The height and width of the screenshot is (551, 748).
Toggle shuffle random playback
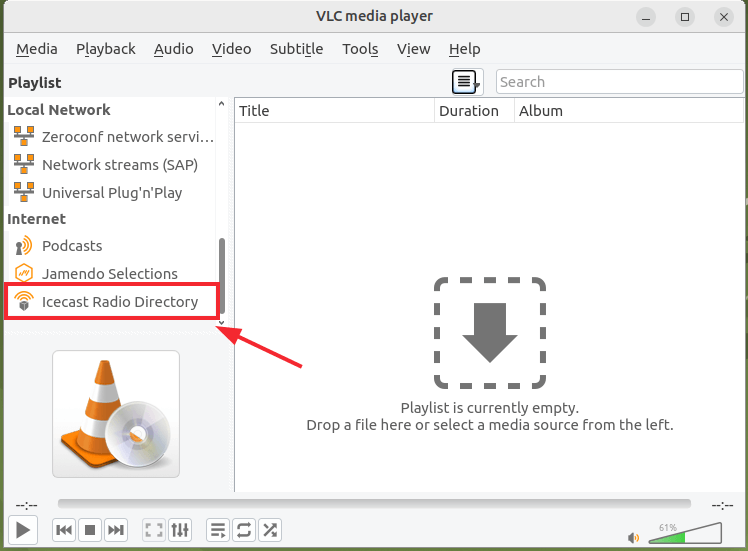270,530
